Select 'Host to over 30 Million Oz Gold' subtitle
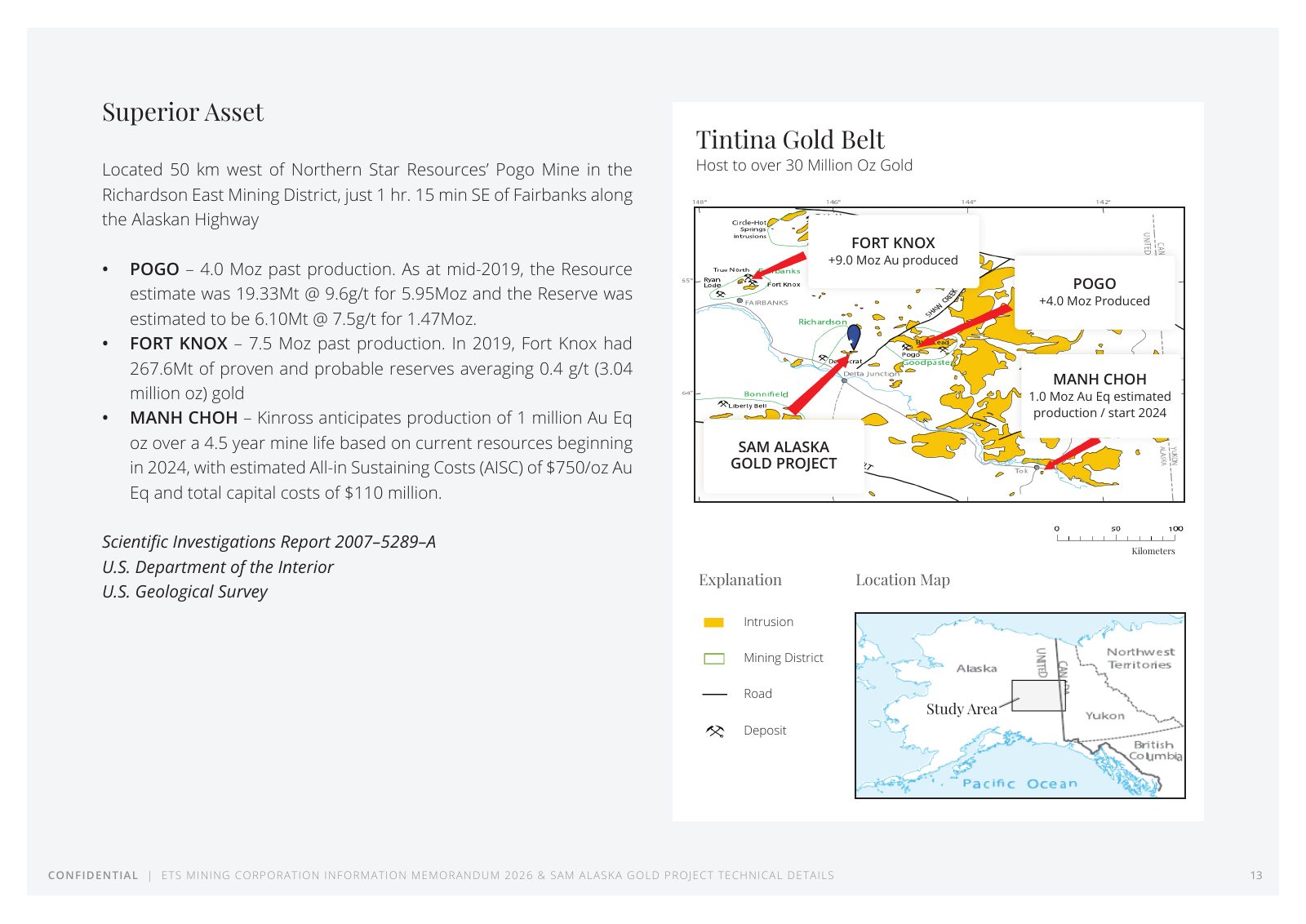This screenshot has width=1306, height=924. click(x=804, y=165)
